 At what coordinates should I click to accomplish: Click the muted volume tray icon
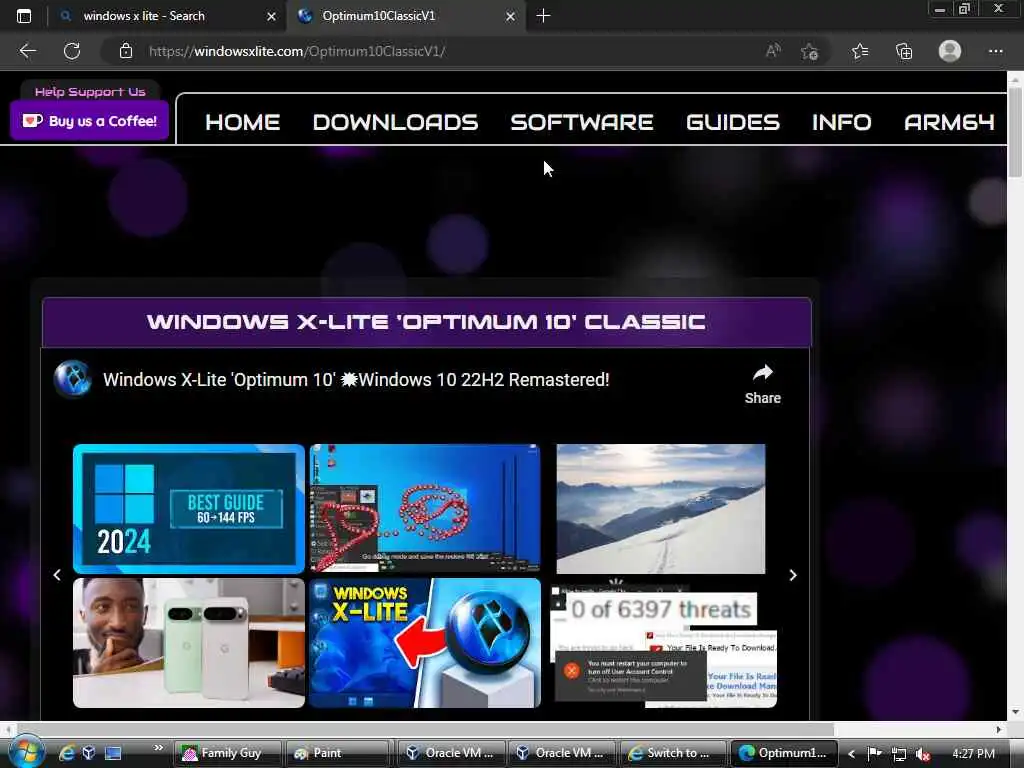click(923, 754)
